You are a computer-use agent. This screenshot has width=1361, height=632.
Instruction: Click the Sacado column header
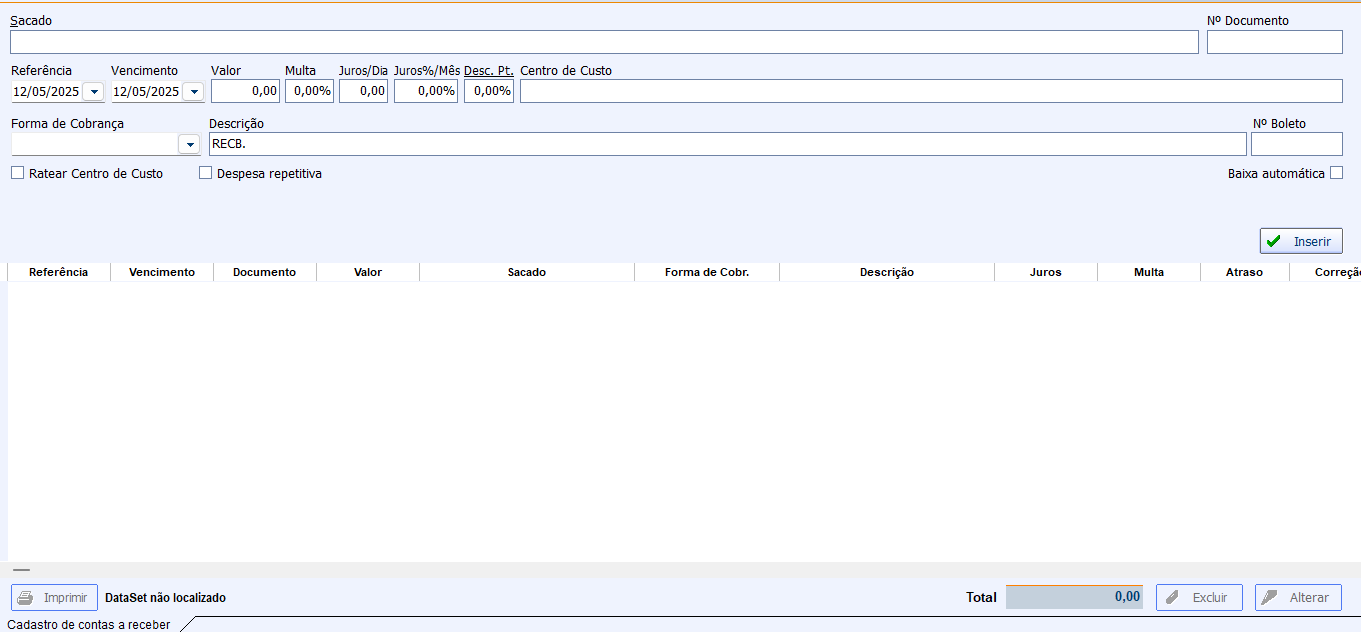526,272
